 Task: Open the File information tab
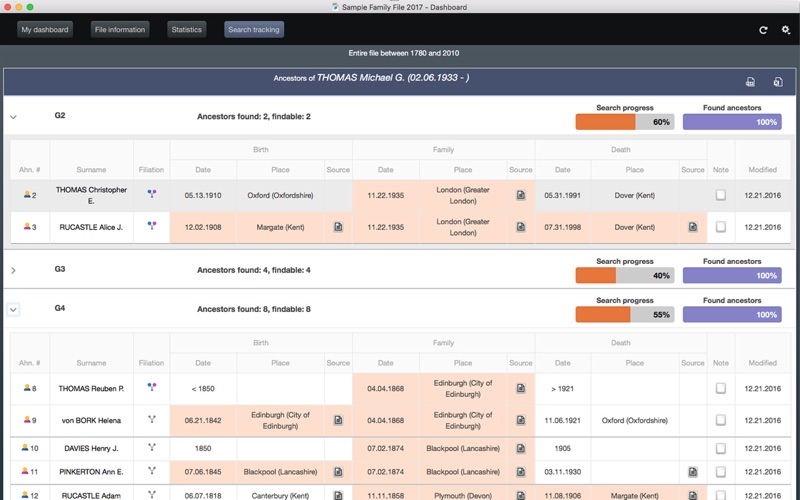(120, 30)
